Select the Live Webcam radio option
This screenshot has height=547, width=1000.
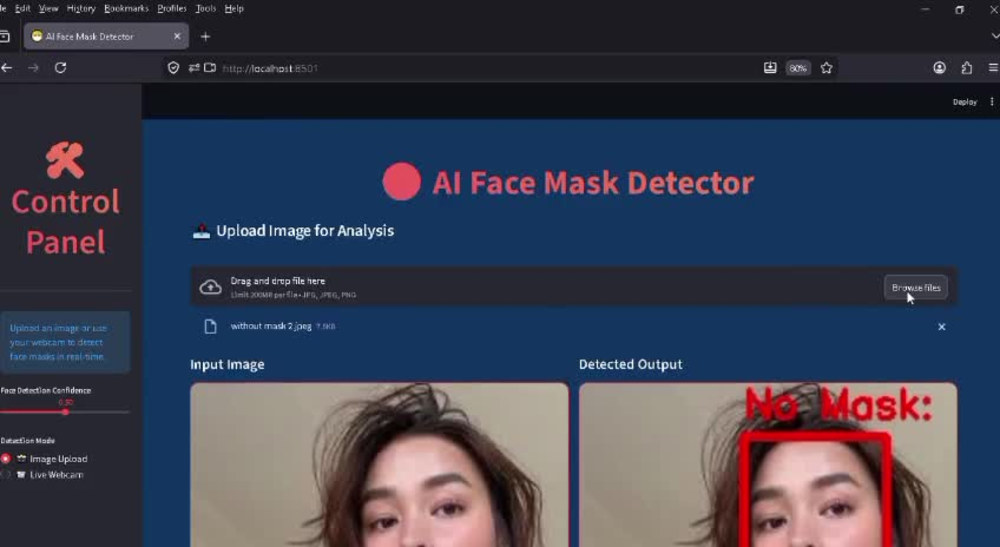(x=6, y=475)
